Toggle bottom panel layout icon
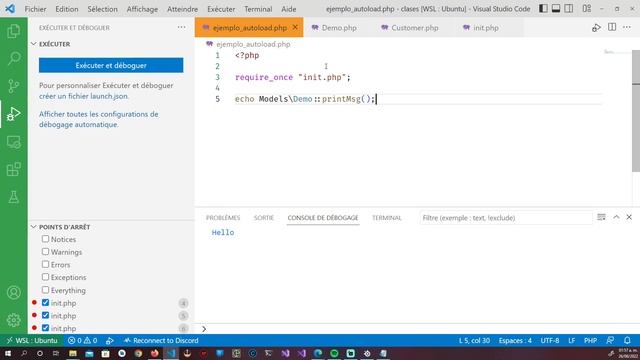Image resolution: width=640 pixels, height=360 pixels. click(x=556, y=9)
